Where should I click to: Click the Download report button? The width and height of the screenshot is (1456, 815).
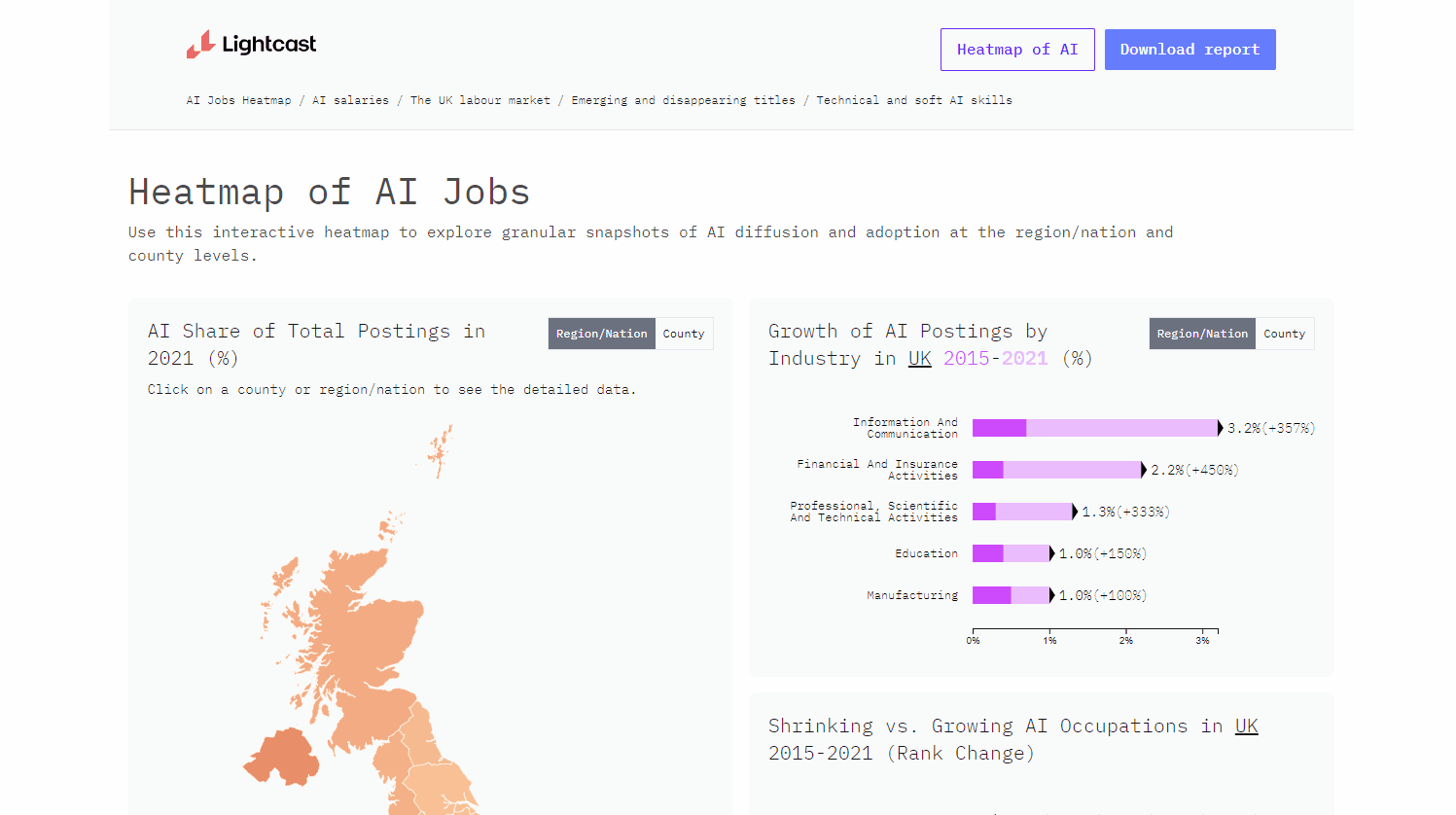1190,50
